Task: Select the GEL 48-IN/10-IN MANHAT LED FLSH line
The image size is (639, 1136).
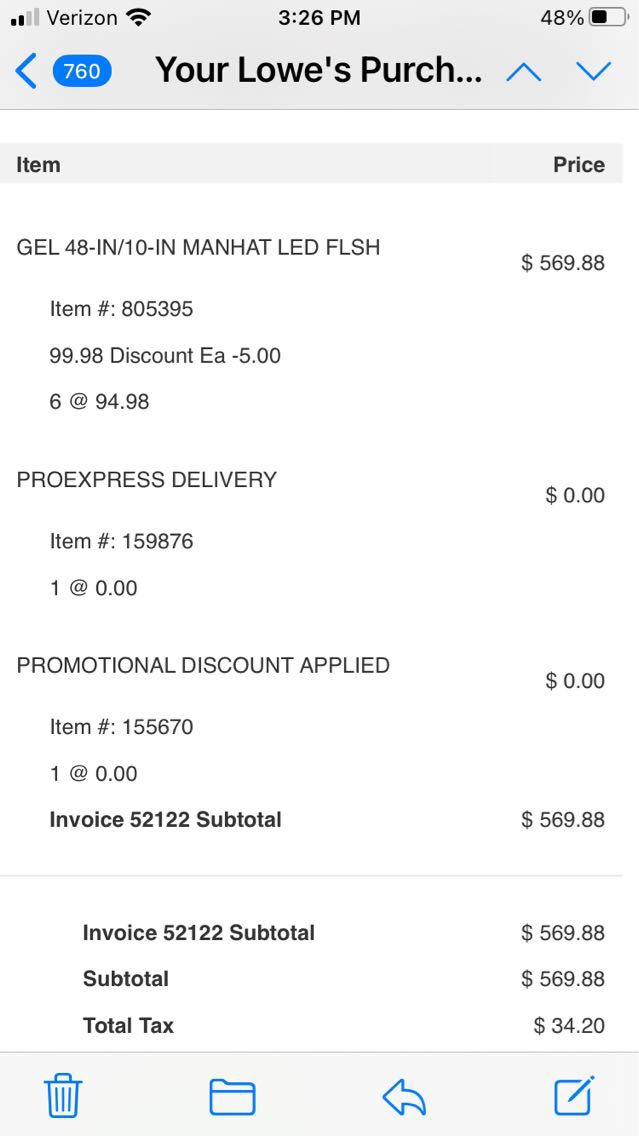Action: point(198,247)
